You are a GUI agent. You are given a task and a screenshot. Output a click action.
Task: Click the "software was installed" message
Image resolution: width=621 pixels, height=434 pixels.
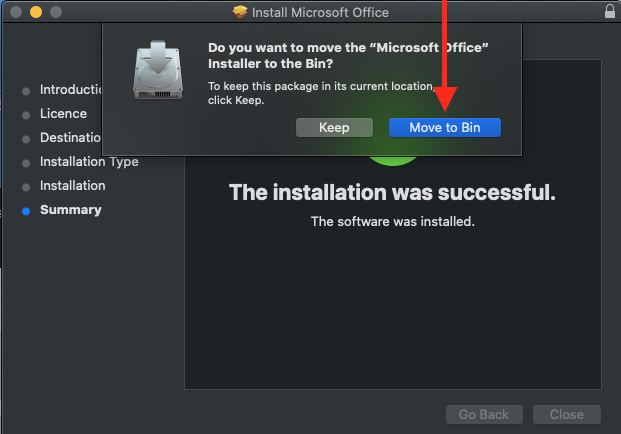[x=392, y=221]
